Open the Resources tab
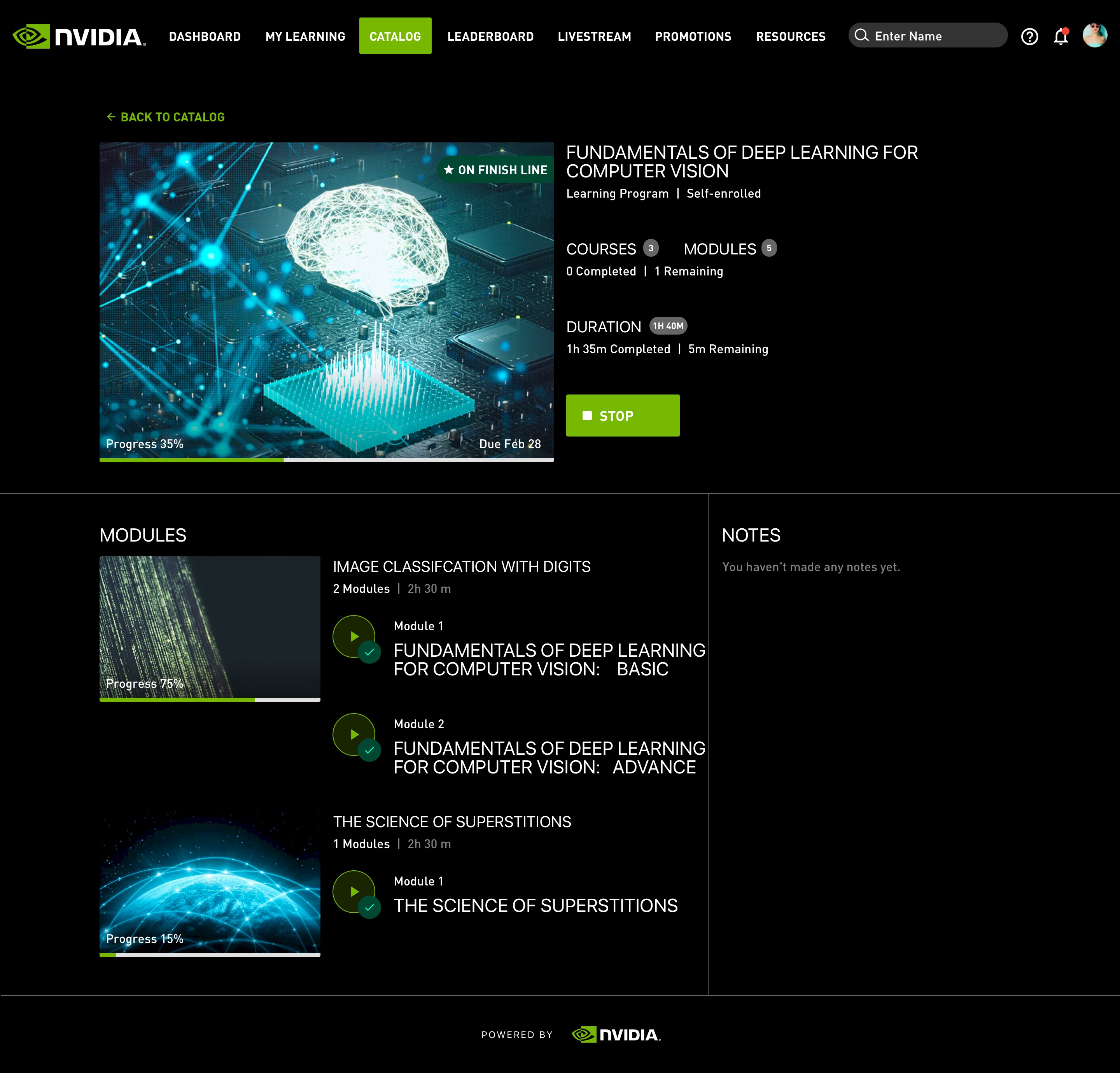Viewport: 1120px width, 1073px height. click(791, 37)
